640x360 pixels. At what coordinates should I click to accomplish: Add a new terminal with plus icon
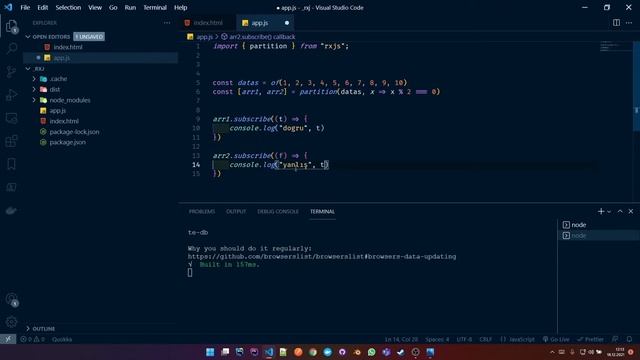(601, 211)
